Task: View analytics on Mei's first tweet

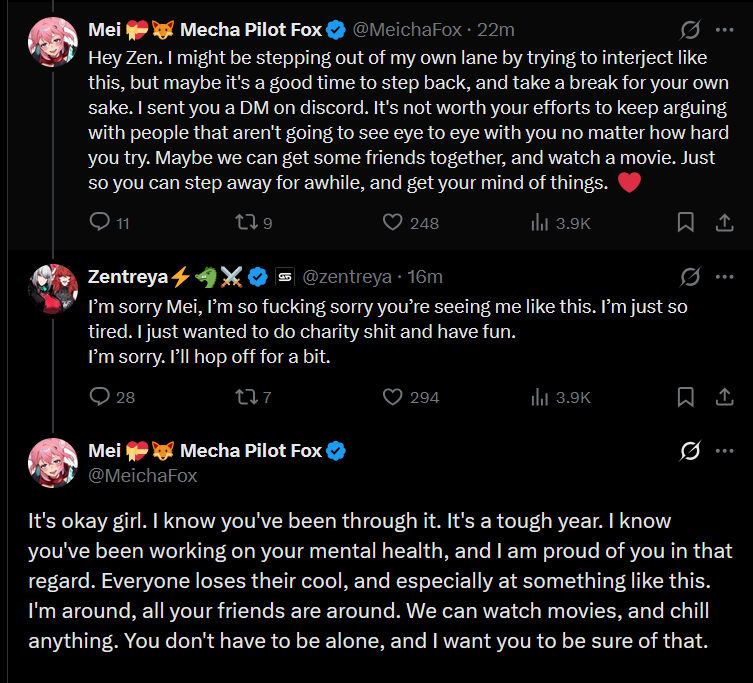Action: tap(539, 222)
